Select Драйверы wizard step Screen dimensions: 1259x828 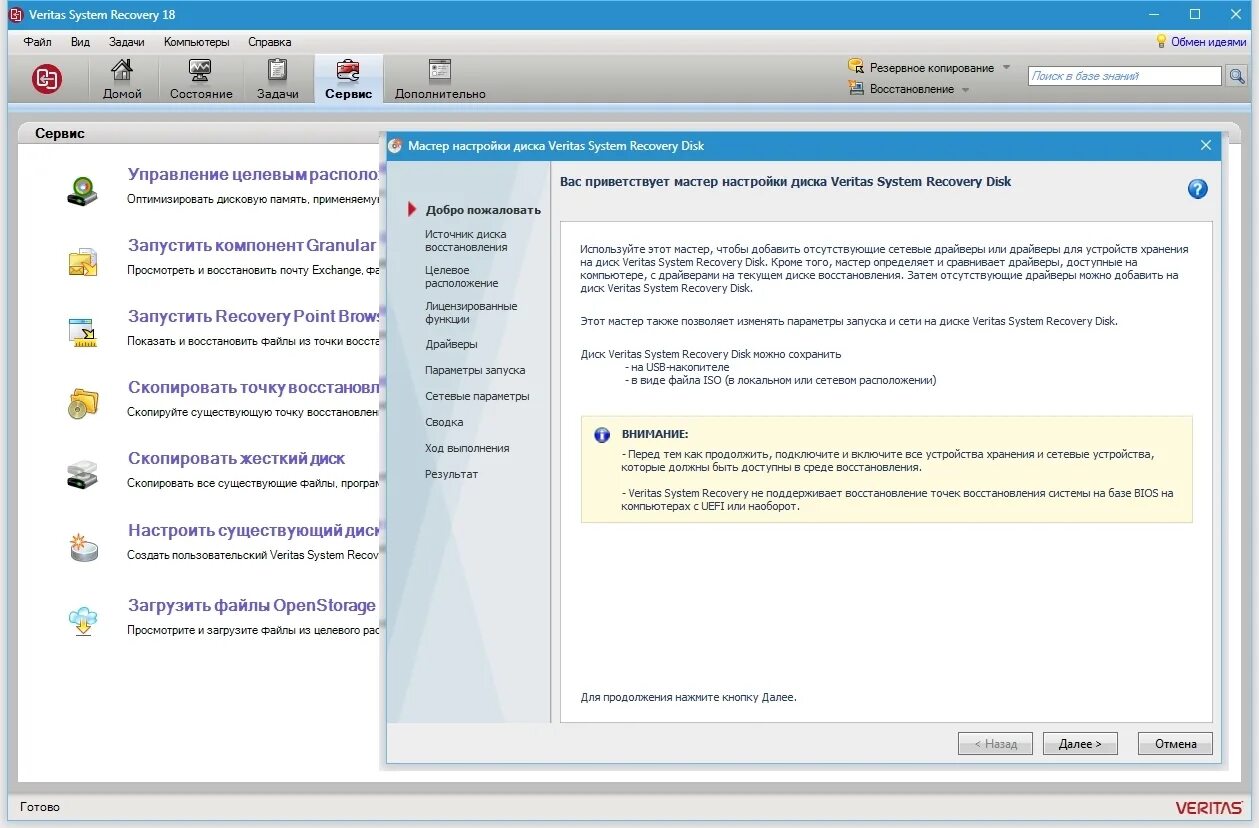click(x=451, y=344)
